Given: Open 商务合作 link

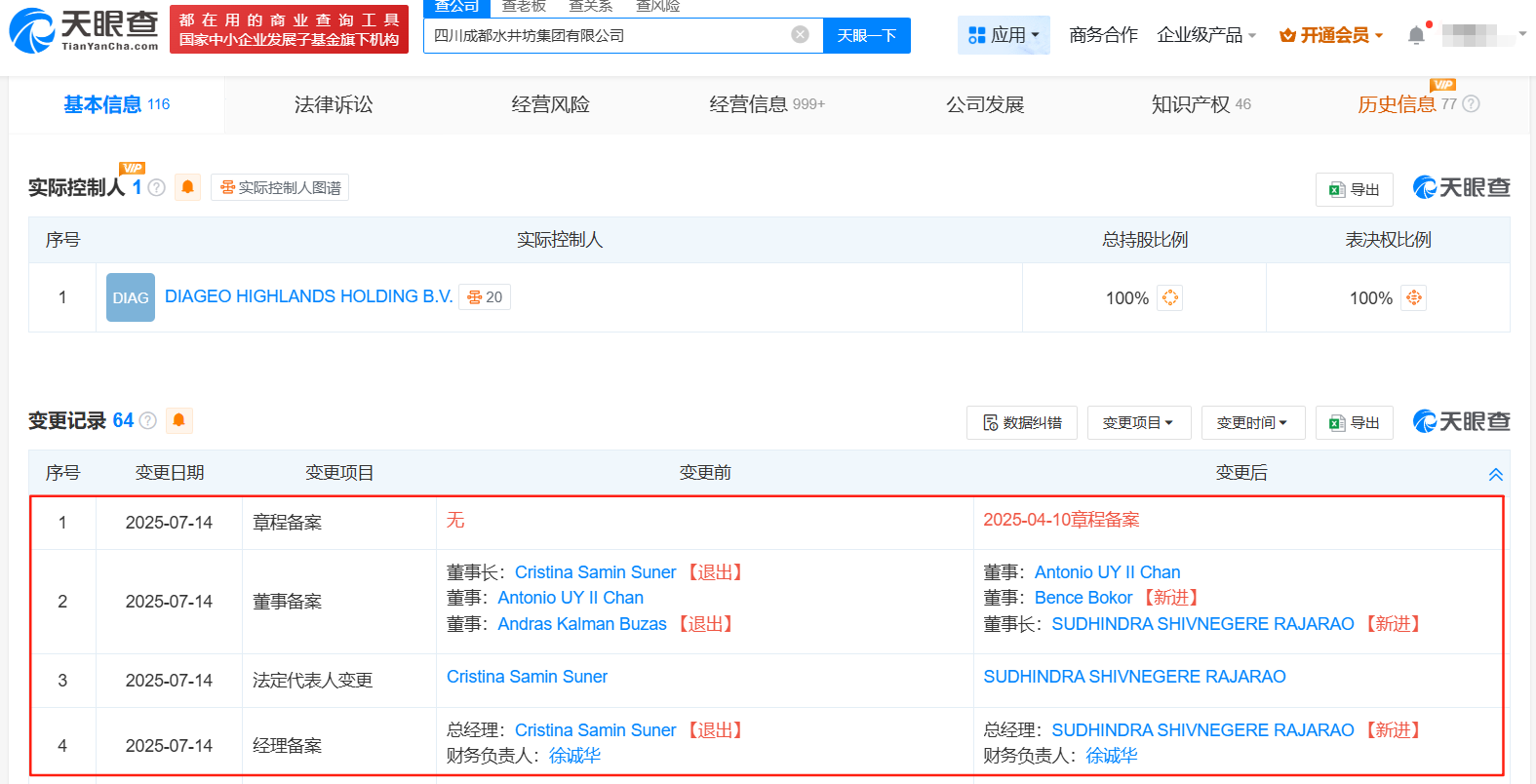Looking at the screenshot, I should tap(1103, 35).
